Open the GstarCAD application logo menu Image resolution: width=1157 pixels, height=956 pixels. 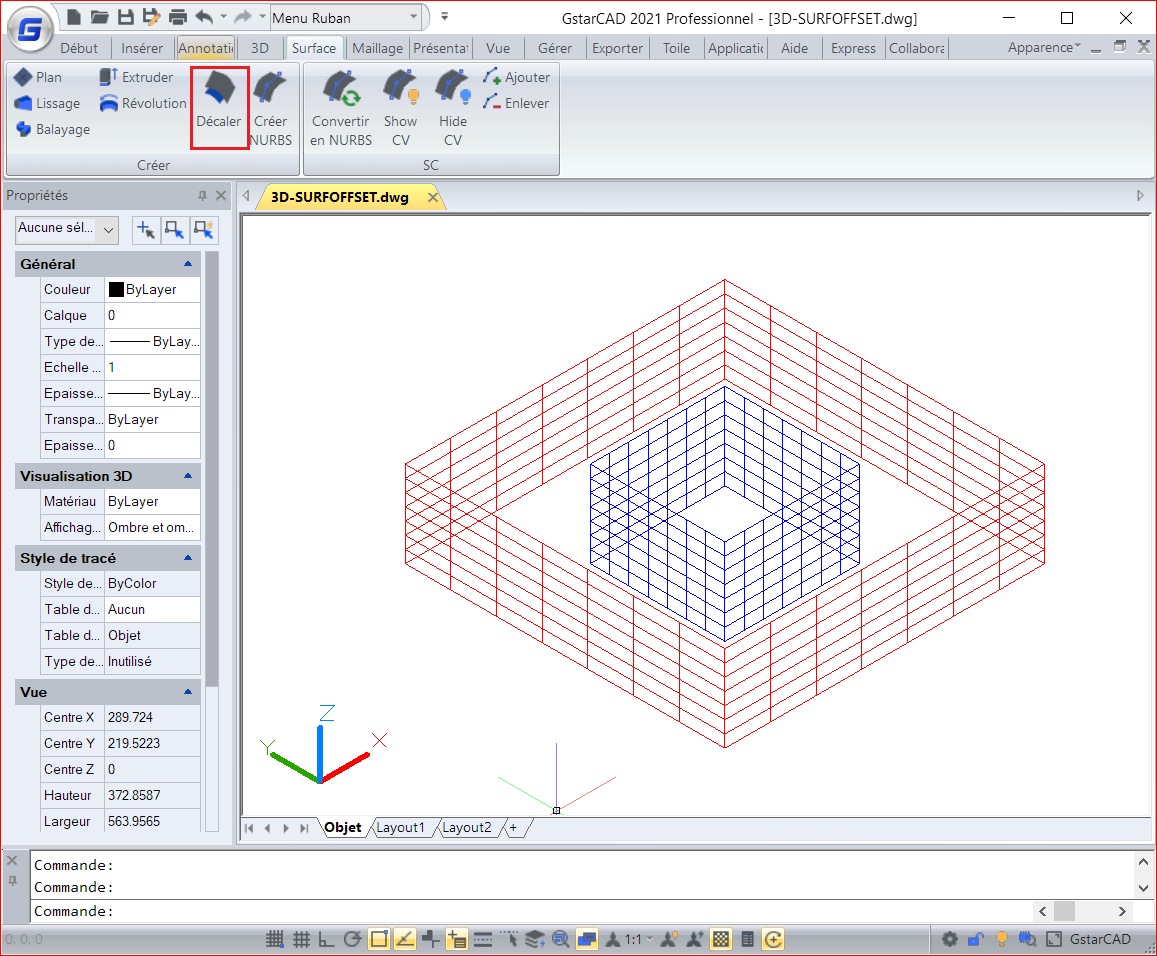tap(30, 30)
